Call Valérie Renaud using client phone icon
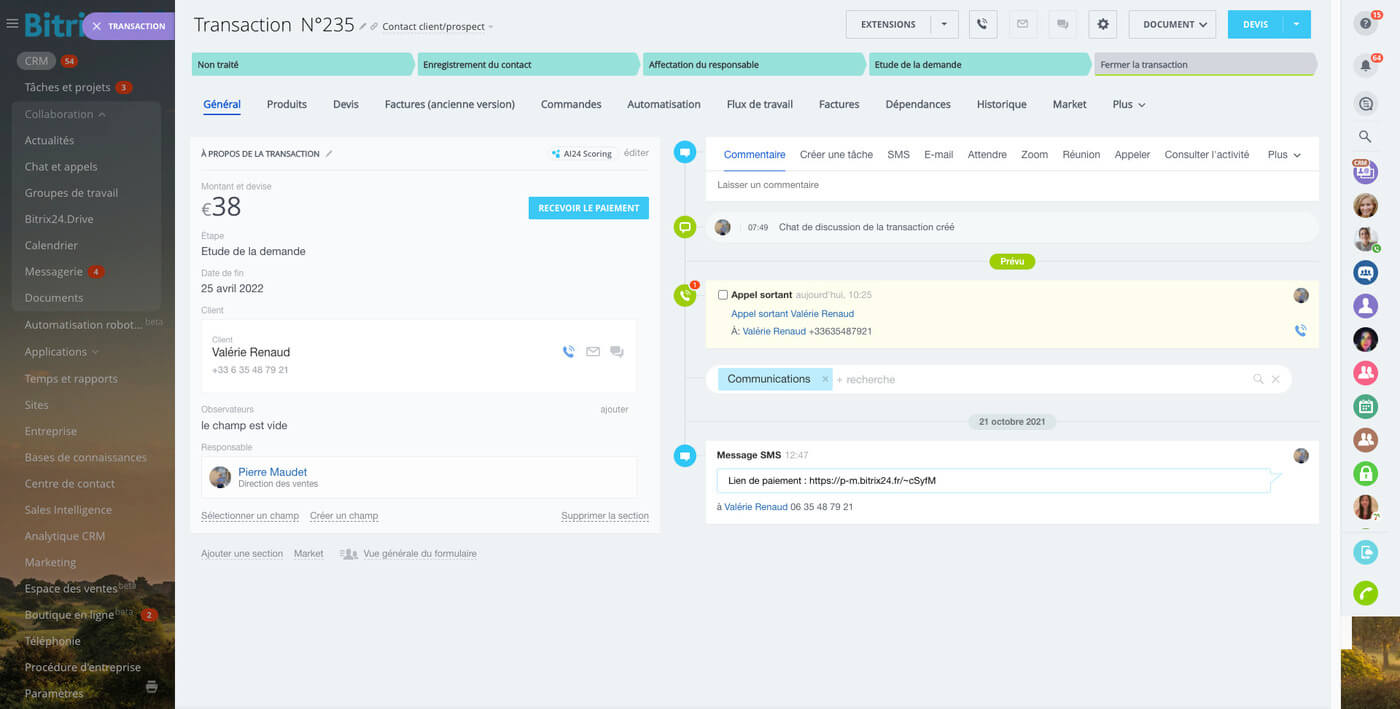This screenshot has height=709, width=1400. 568,352
